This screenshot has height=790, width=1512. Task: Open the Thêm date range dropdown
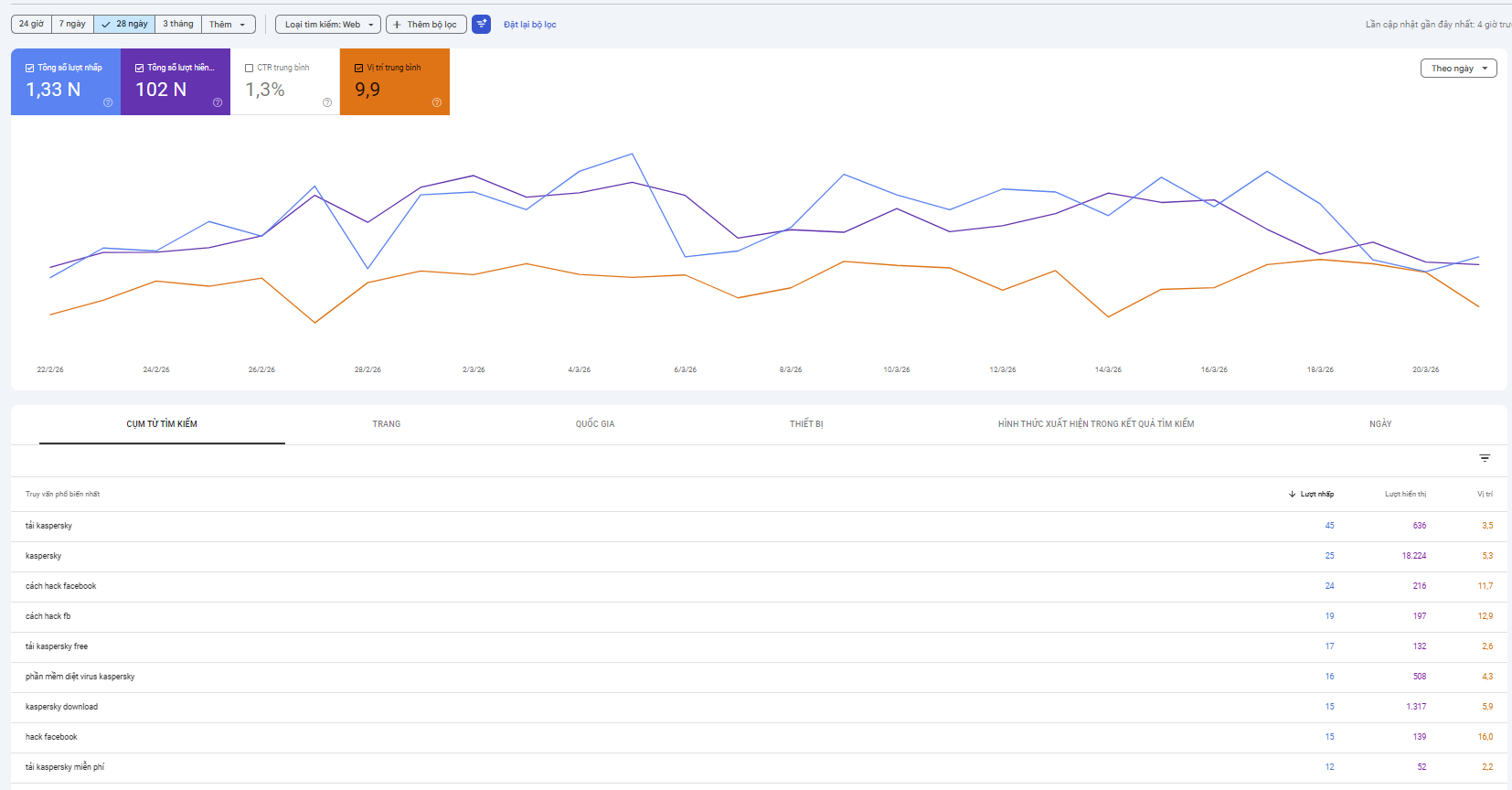(x=228, y=24)
